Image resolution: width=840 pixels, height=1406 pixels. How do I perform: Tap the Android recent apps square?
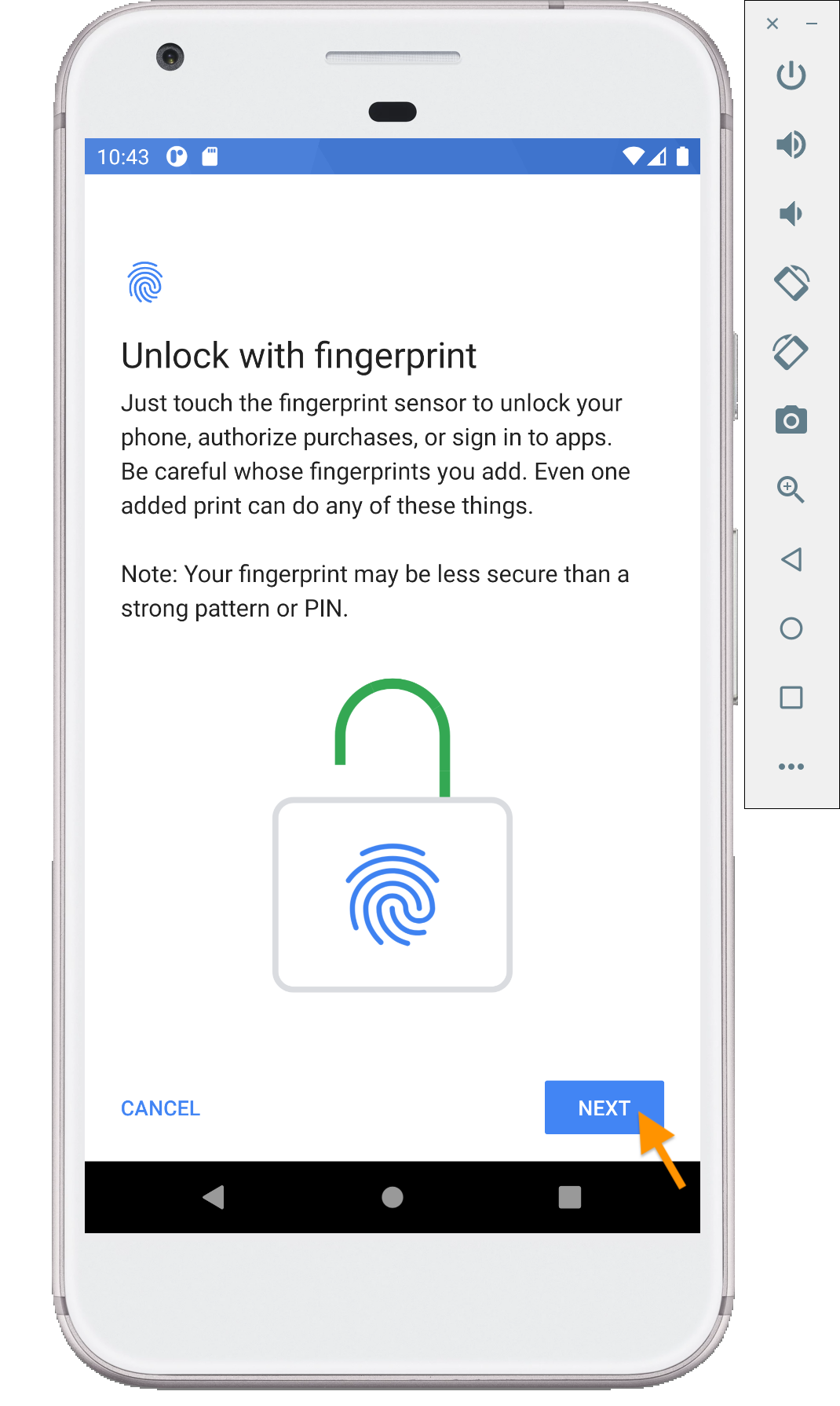tap(570, 1197)
